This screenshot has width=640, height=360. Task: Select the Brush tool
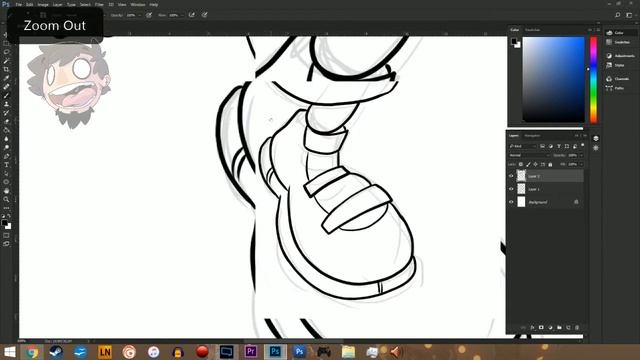click(7, 96)
